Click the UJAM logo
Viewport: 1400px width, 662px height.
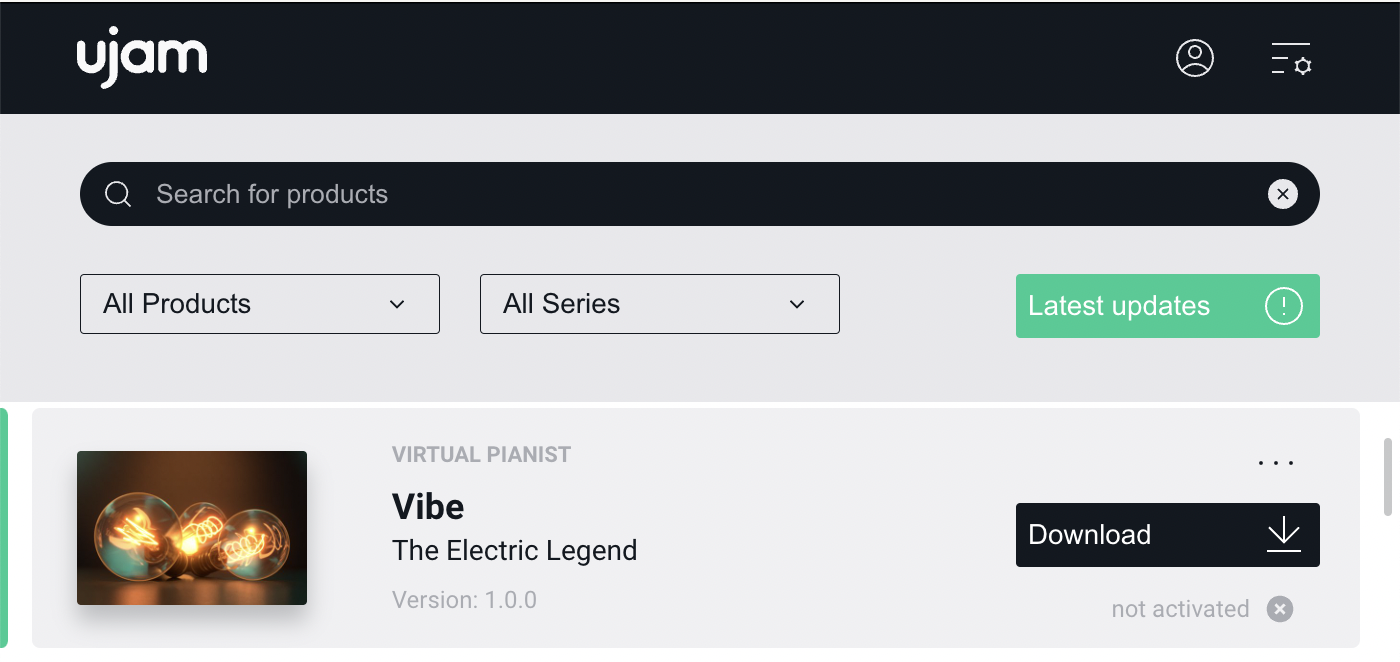(x=142, y=57)
